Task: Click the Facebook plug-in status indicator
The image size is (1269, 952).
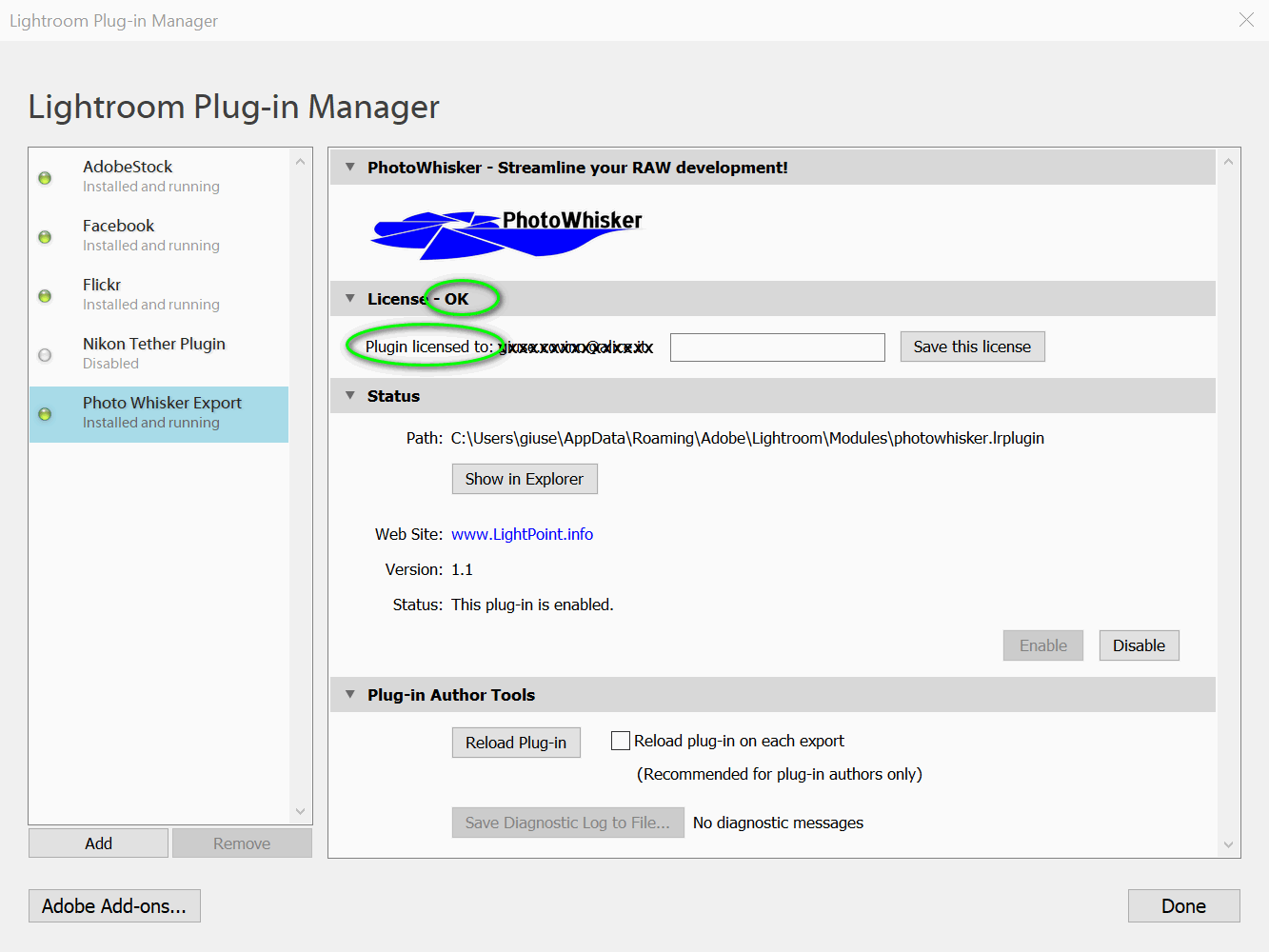Action: click(x=45, y=237)
